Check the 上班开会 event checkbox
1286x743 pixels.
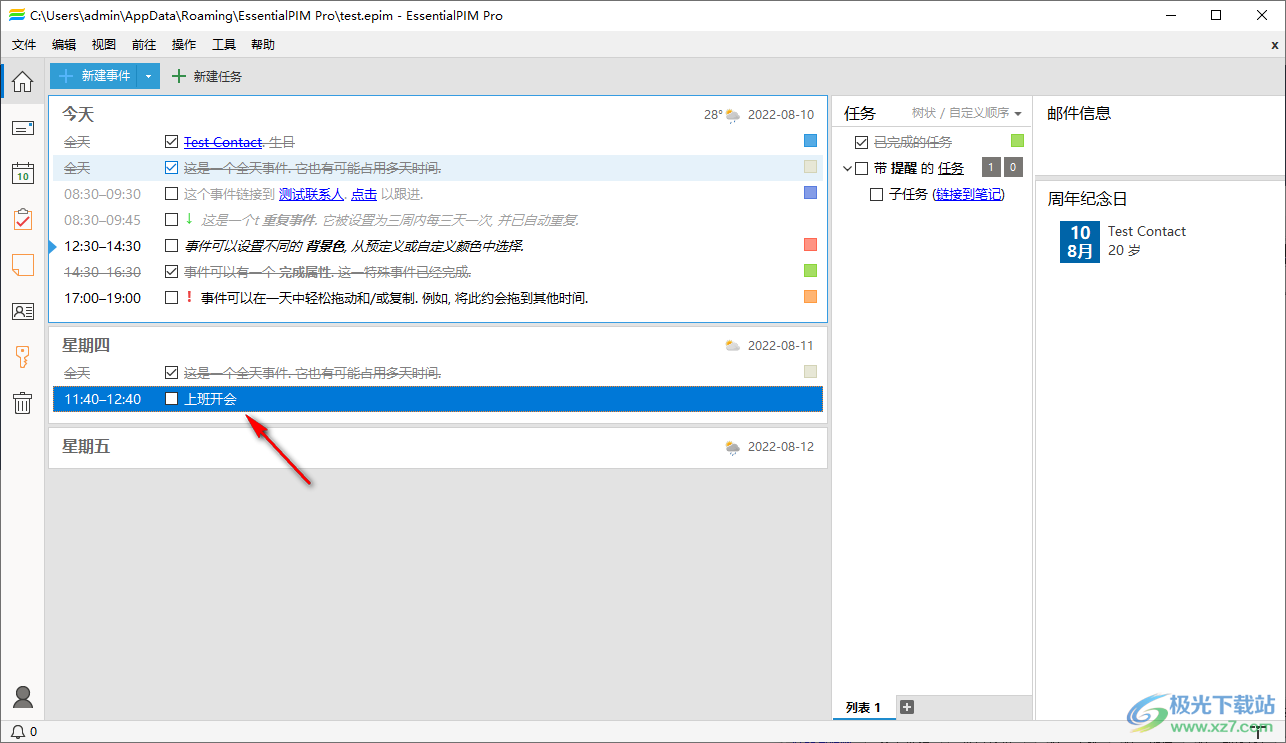172,399
